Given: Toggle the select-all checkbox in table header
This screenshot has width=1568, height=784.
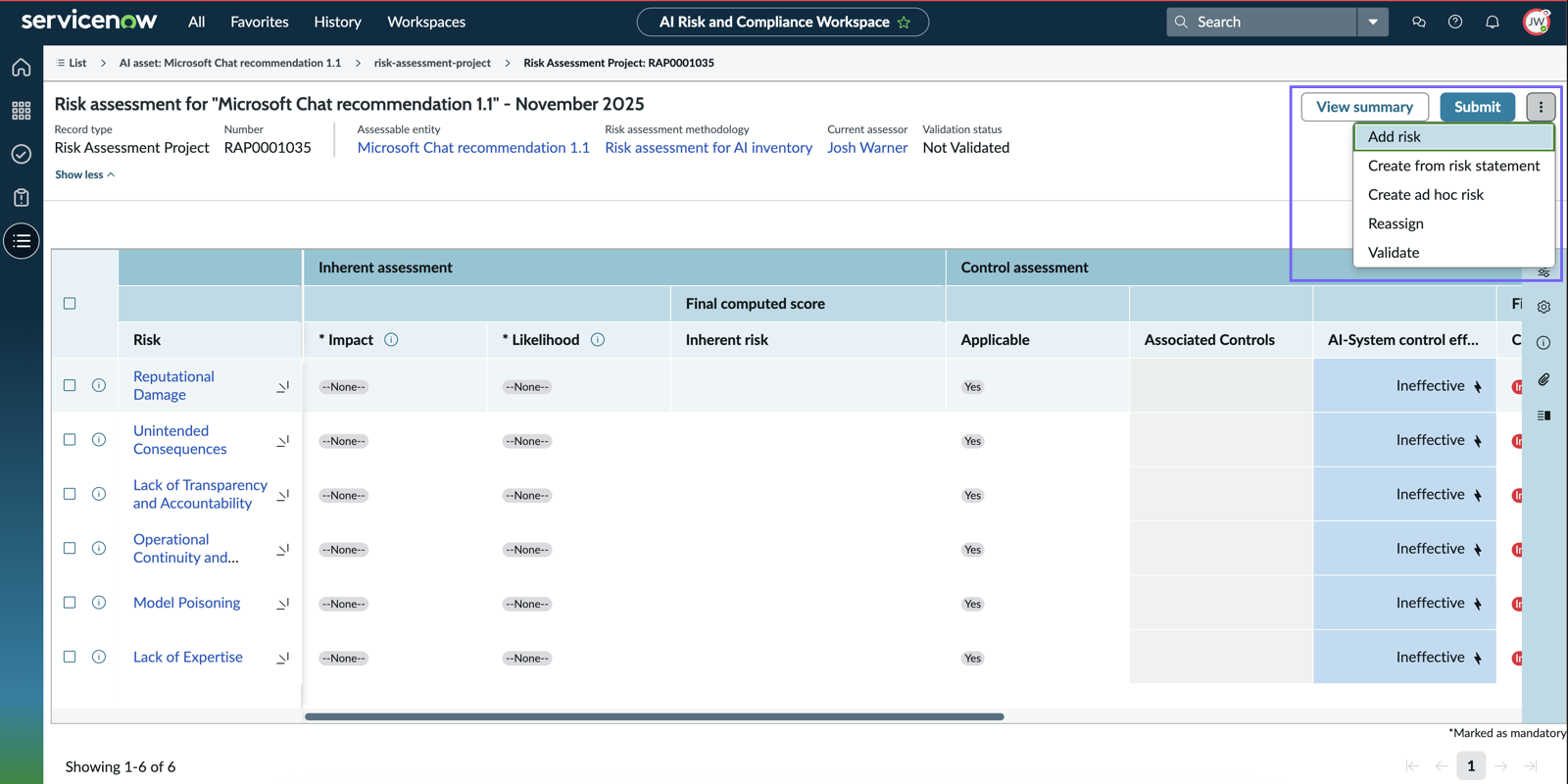Looking at the screenshot, I should click(70, 304).
